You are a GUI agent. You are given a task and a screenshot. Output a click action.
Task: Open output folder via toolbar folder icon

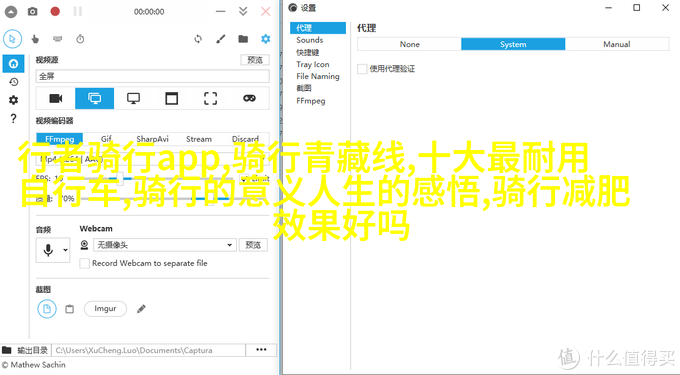coord(243,39)
